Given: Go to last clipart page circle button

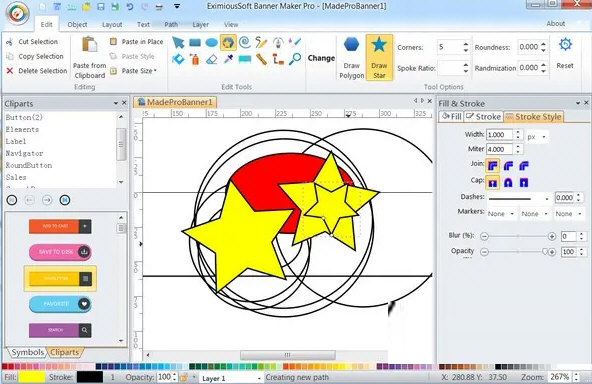Looking at the screenshot, I should [65, 200].
